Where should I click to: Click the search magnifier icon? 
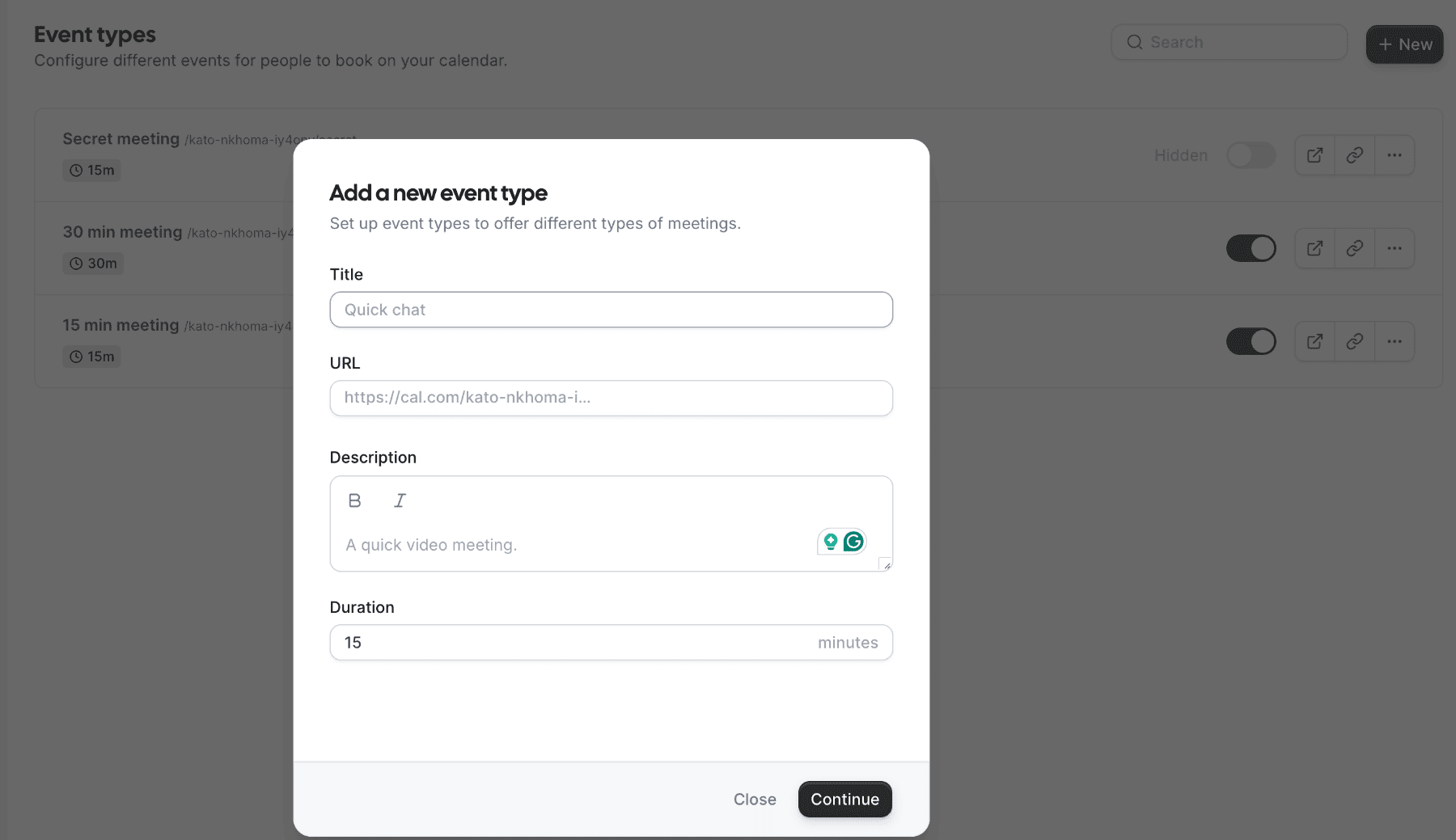(x=1135, y=42)
